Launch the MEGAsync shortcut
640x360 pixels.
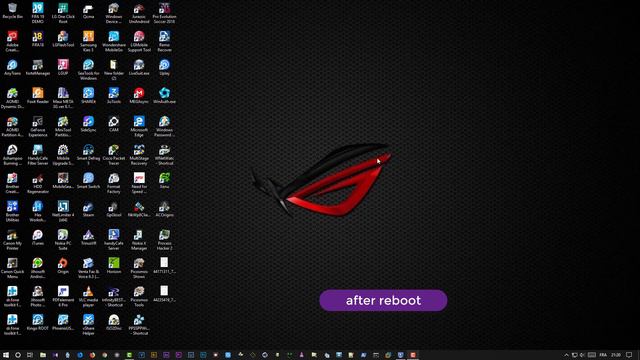[139, 96]
